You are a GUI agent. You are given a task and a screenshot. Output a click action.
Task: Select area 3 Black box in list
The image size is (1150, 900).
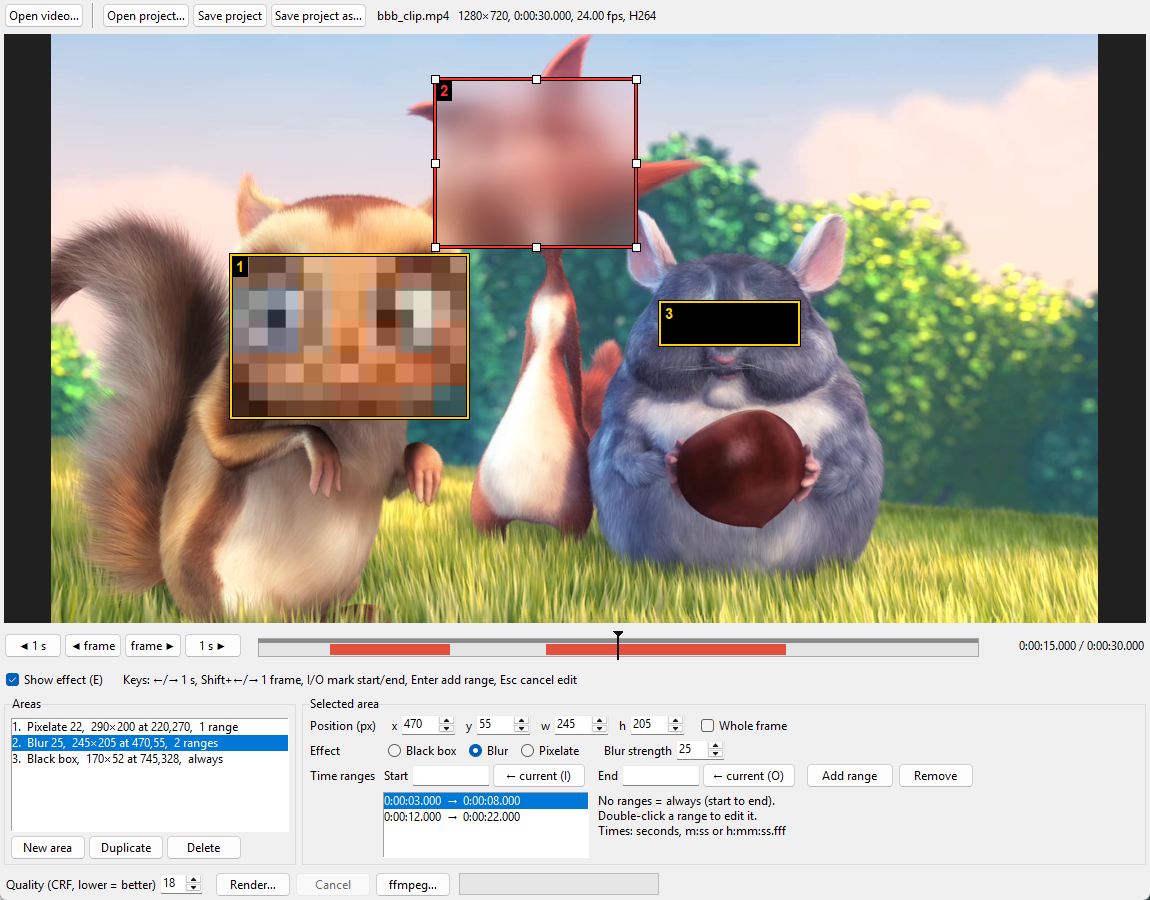point(150,759)
